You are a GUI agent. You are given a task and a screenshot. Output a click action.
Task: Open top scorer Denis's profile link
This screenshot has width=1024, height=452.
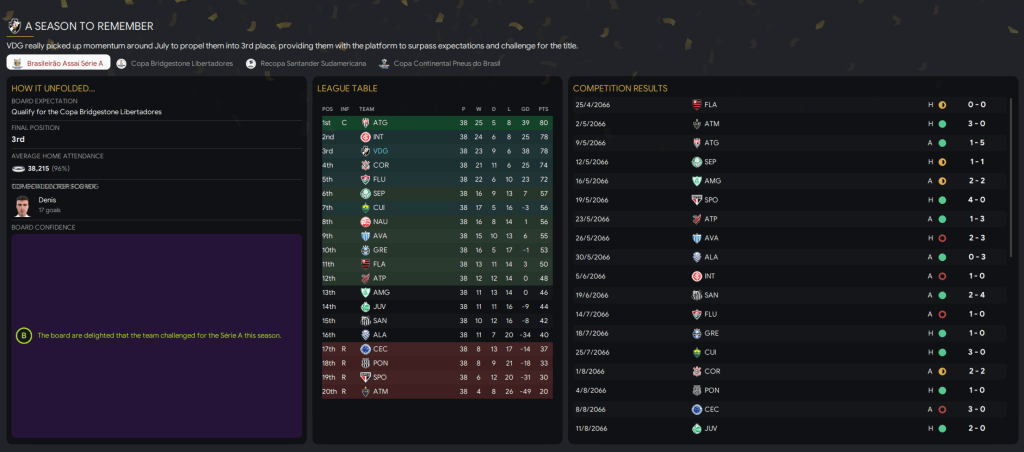tap(48, 200)
